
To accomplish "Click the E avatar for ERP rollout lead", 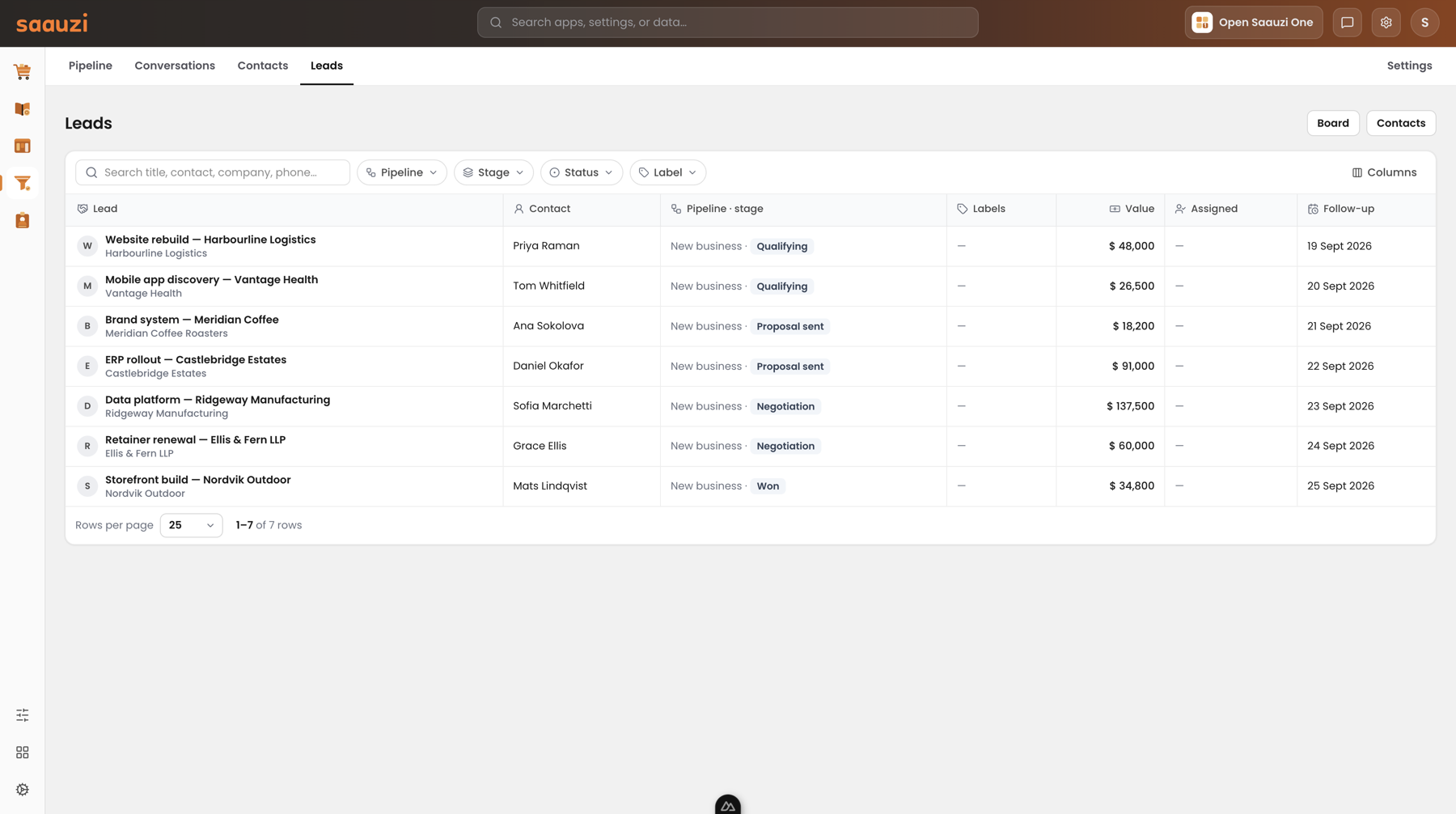I will pos(87,366).
